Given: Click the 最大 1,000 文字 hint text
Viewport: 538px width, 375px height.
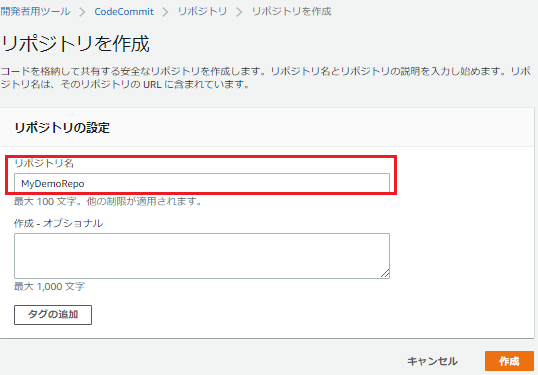Looking at the screenshot, I should tap(49, 286).
